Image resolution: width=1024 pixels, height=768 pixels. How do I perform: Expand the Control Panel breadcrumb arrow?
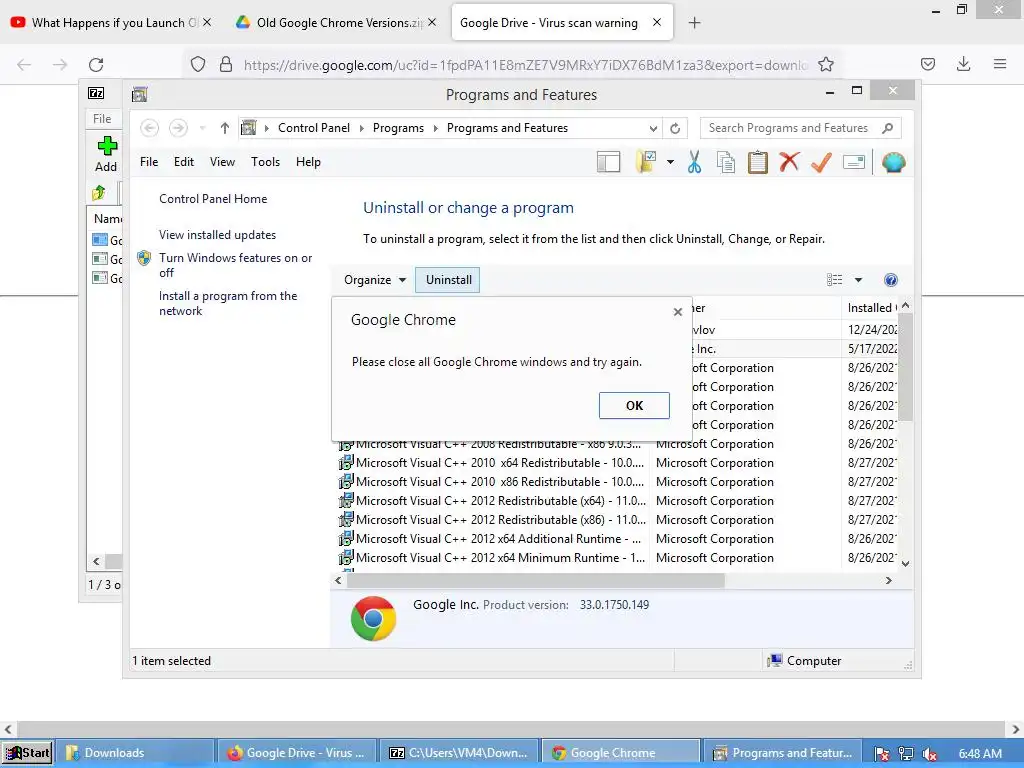[361, 128]
